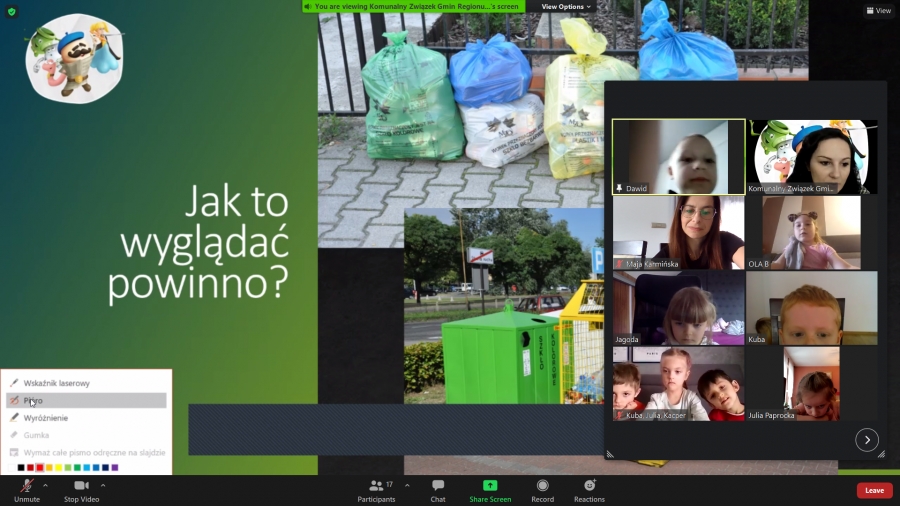Click the gallery panel bottom-left grip handle
Viewport: 900px width, 506px height.
pyautogui.click(x=610, y=454)
